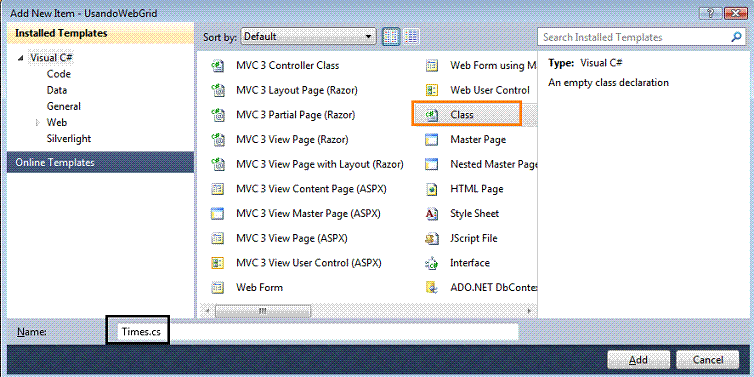Select the Style Sheet label
The image size is (754, 377).
pyautogui.click(x=475, y=214)
